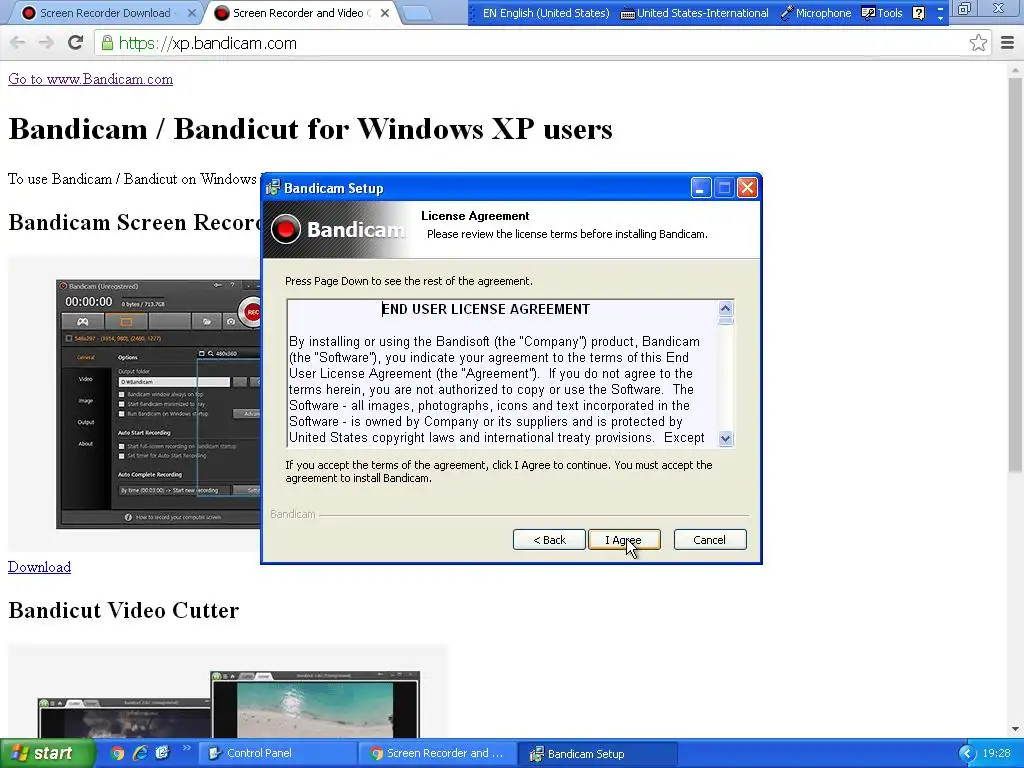Minimize the Bandicam Setup dialog

pos(701,188)
